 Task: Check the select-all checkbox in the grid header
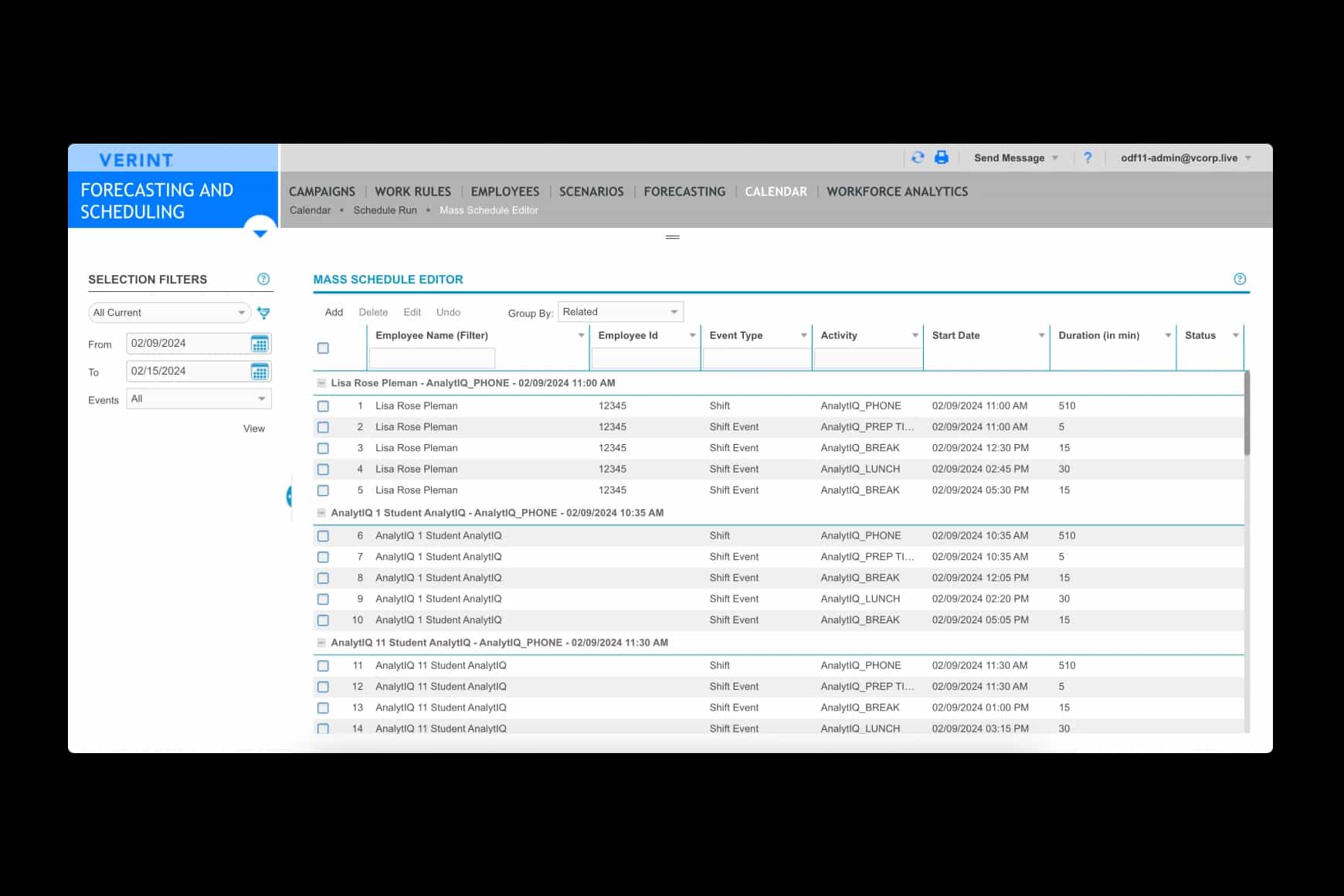[x=323, y=348]
